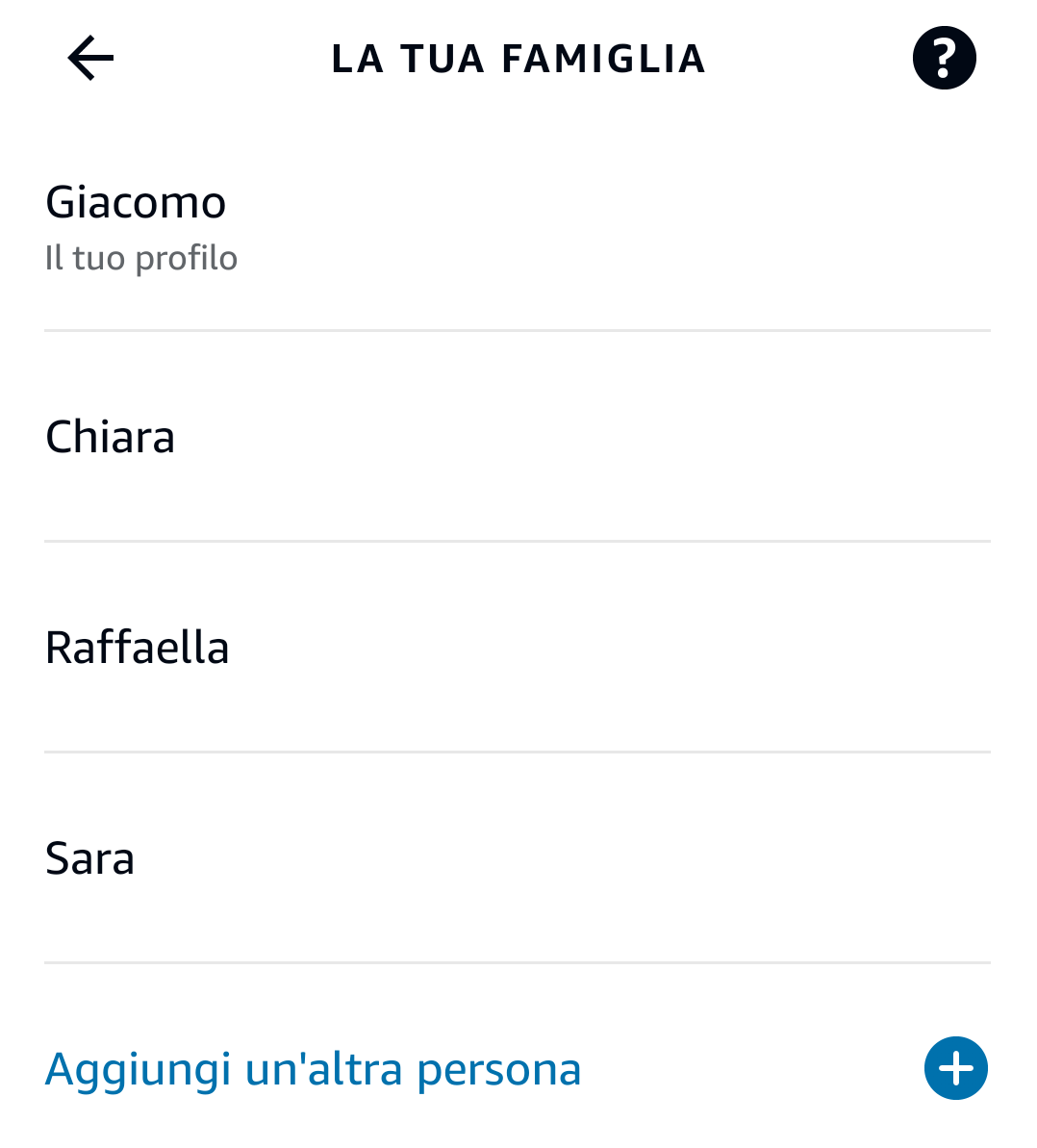This screenshot has height=1148, width=1037.
Task: Click your own profile row
Action: click(517, 228)
